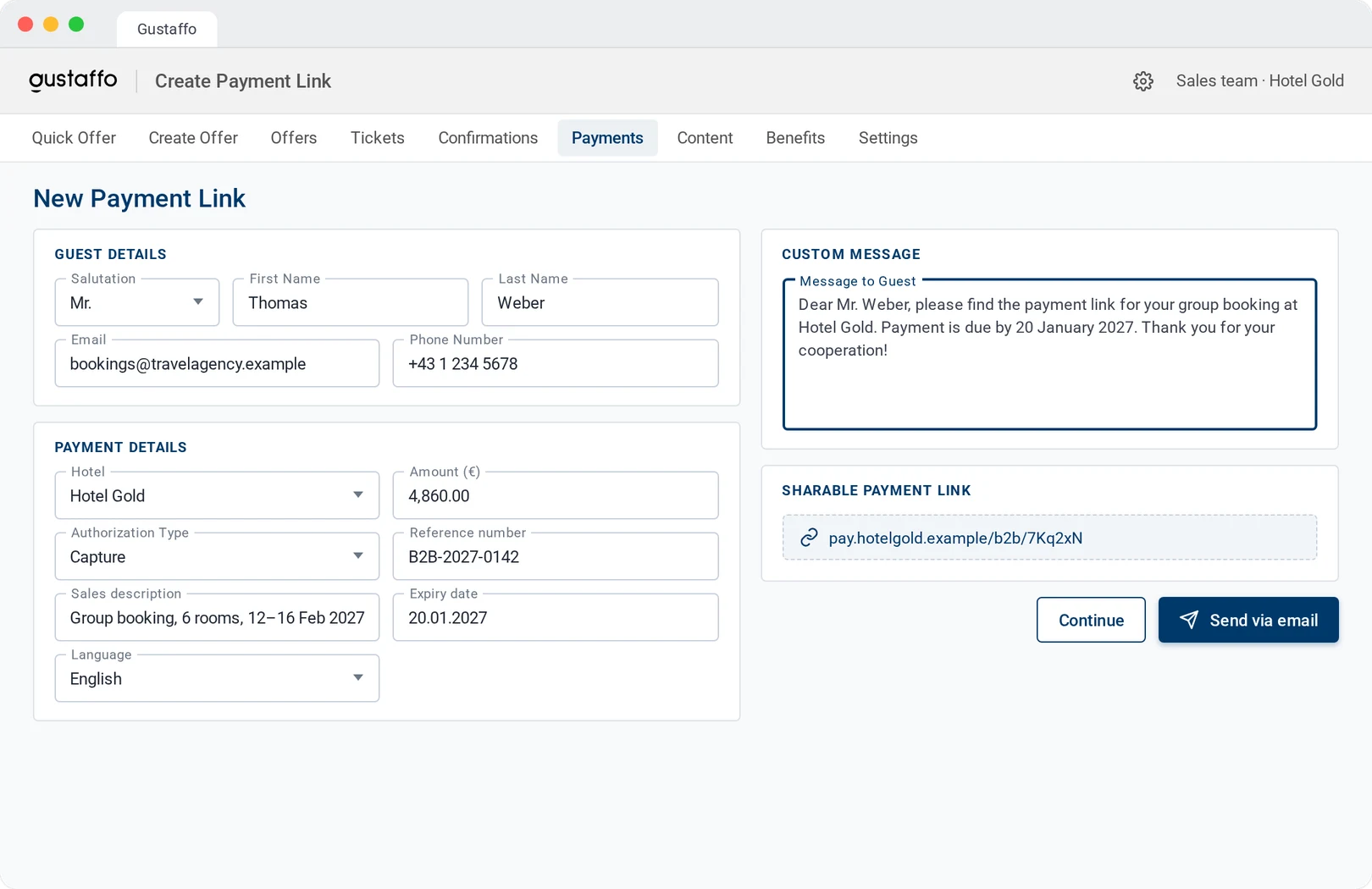Click inside the Message to Guest textarea
Viewport: 1372px width, 889px height.
click(x=1049, y=354)
